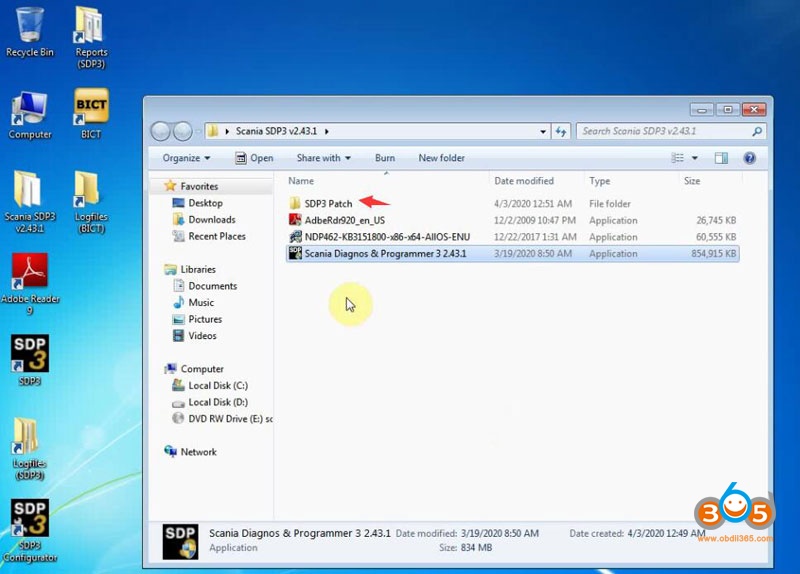Open Downloads in Favorites
This screenshot has height=574, width=800.
pos(212,219)
